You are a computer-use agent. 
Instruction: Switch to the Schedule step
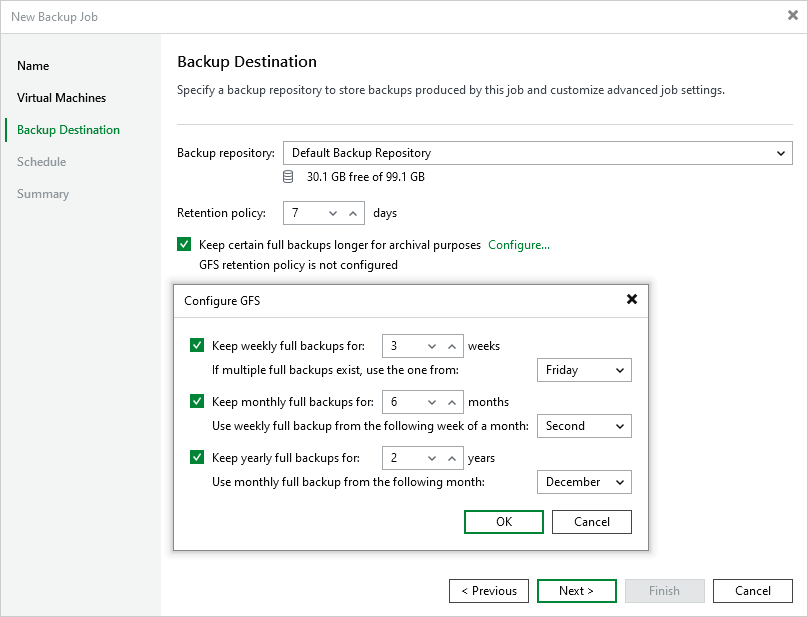[41, 161]
